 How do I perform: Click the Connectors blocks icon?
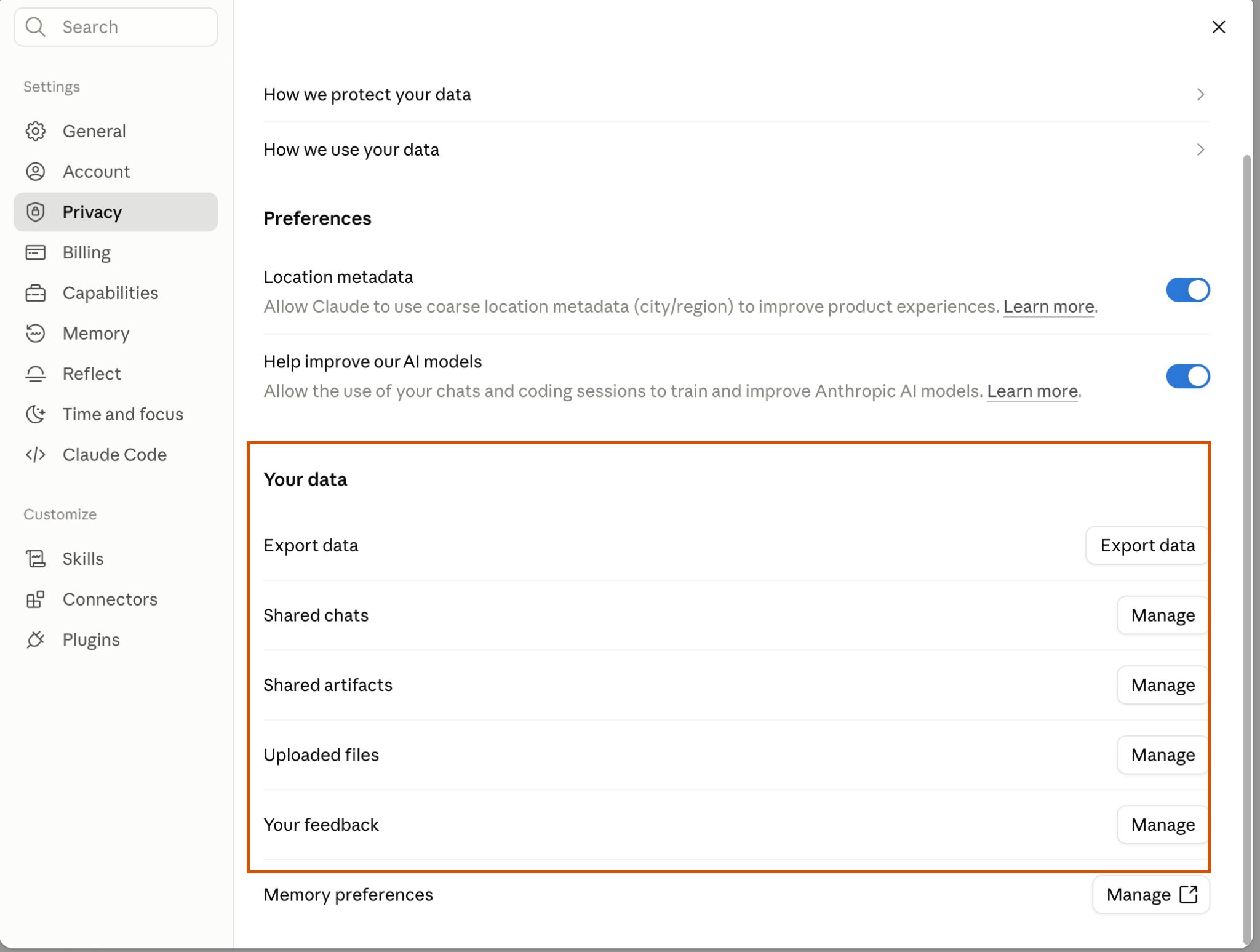coord(36,599)
